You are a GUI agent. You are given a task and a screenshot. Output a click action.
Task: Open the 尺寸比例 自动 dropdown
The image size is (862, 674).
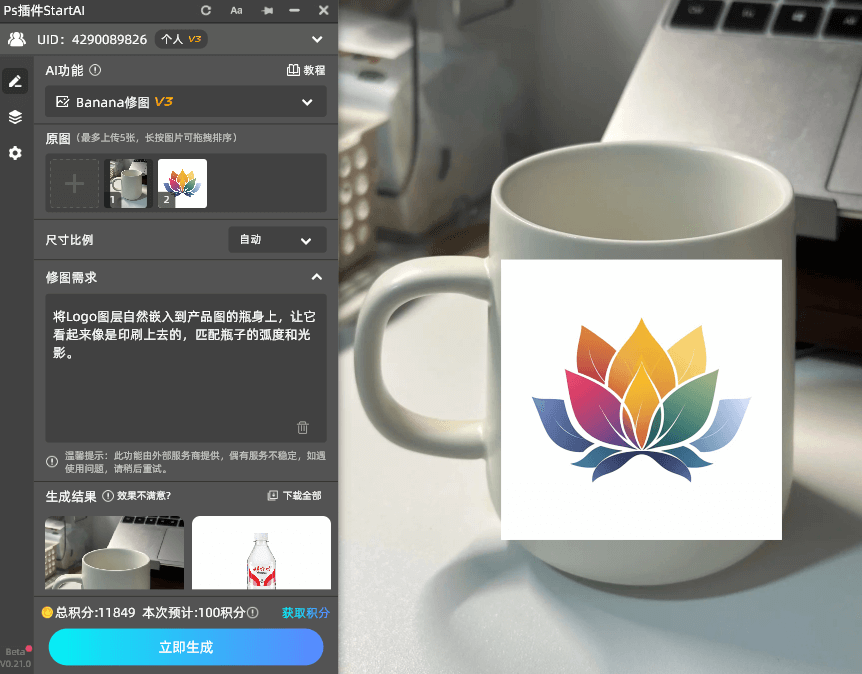click(x=277, y=240)
